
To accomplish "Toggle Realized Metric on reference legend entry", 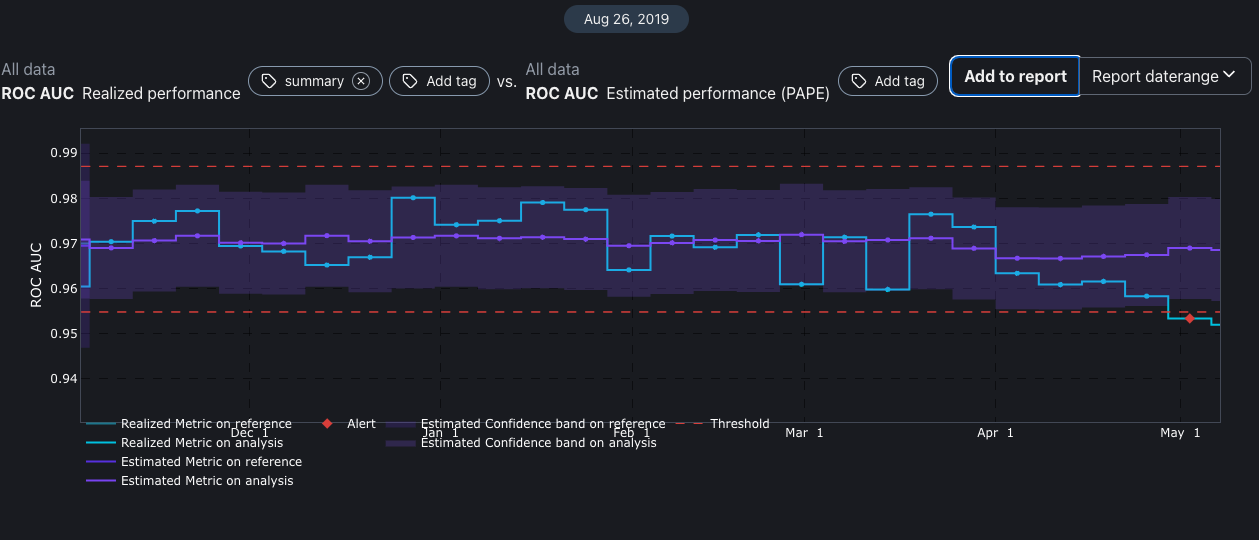I will click(206, 424).
